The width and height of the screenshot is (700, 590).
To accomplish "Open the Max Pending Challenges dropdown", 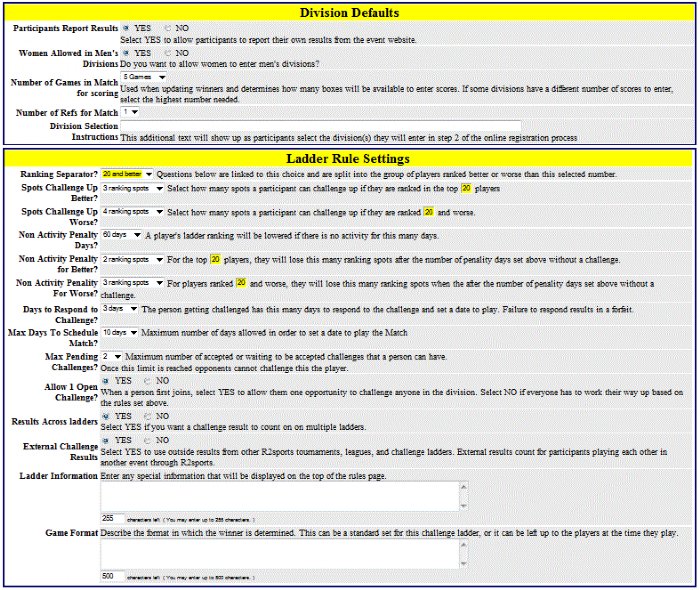I will pyautogui.click(x=111, y=356).
